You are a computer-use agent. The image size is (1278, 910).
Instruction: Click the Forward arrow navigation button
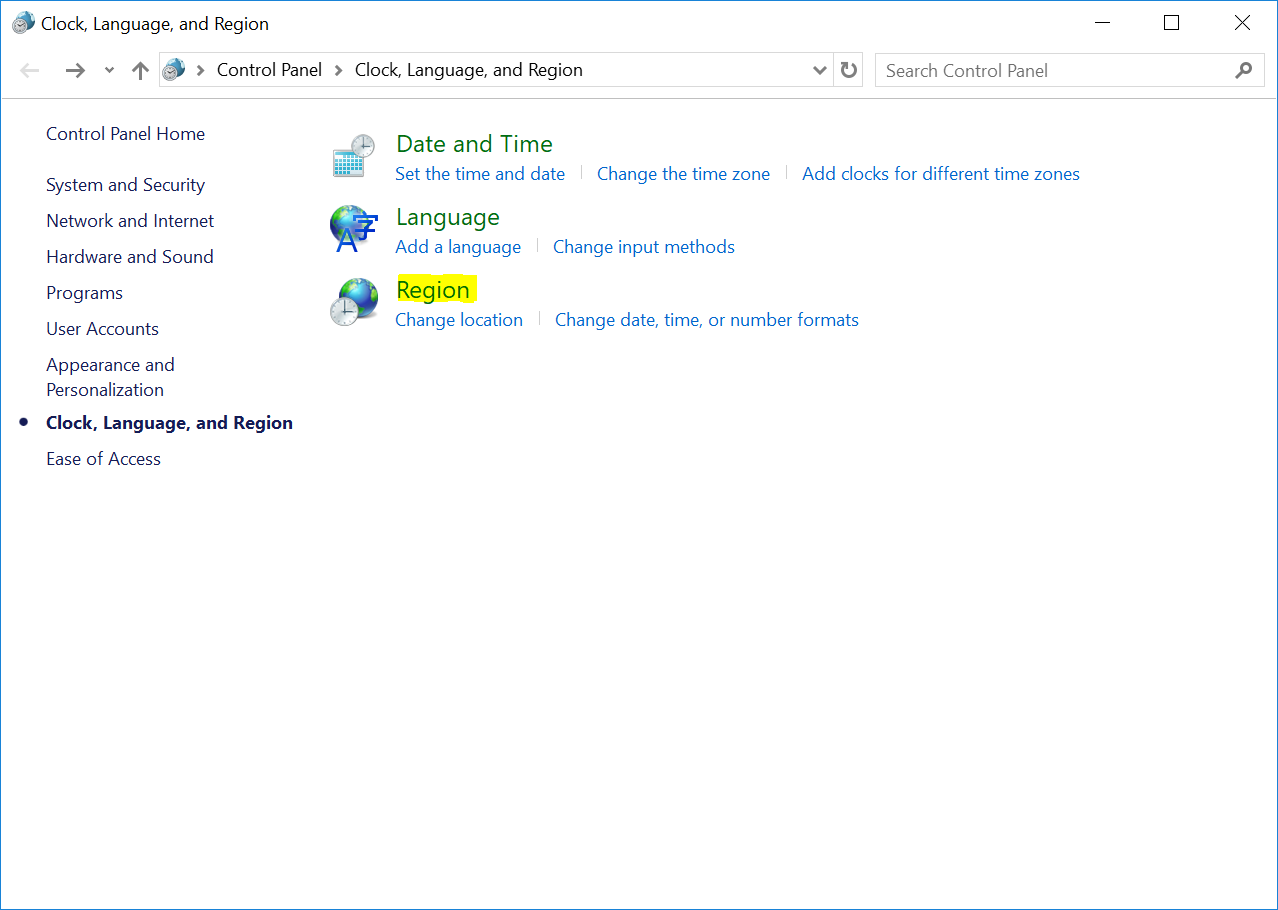tap(75, 70)
